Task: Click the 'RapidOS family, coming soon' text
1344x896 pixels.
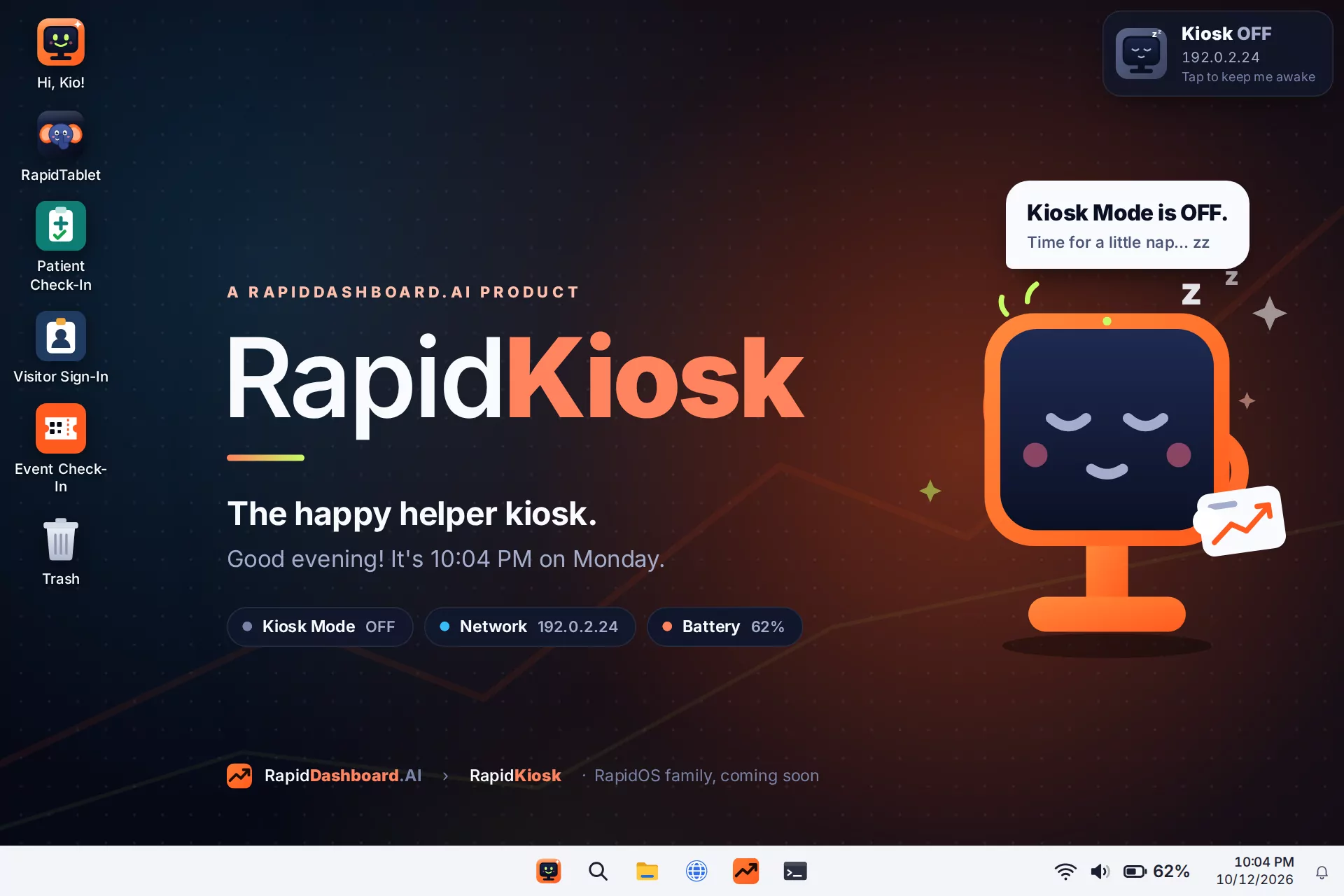Action: 706,776
